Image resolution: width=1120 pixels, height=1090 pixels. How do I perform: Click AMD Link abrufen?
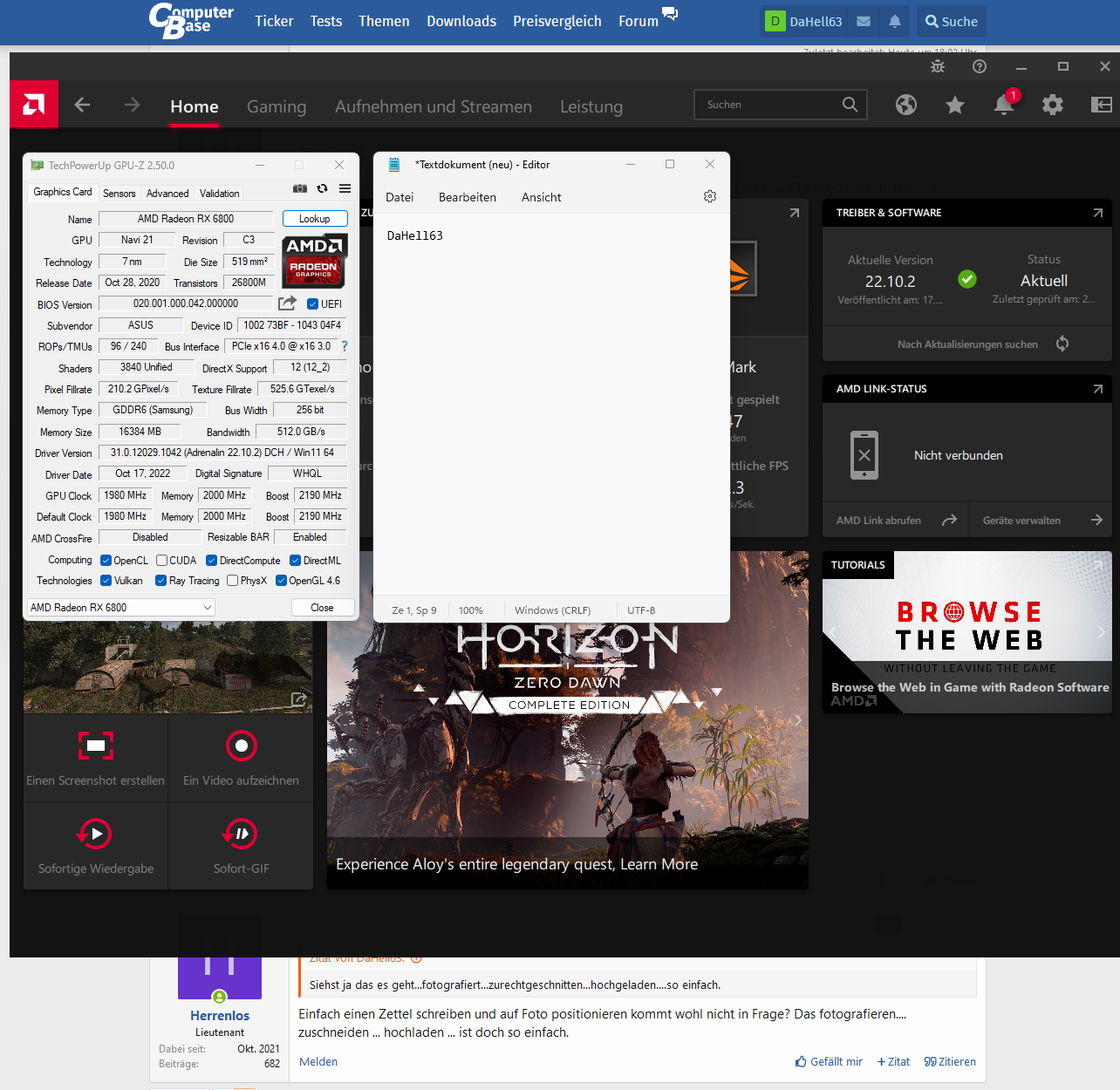(895, 521)
